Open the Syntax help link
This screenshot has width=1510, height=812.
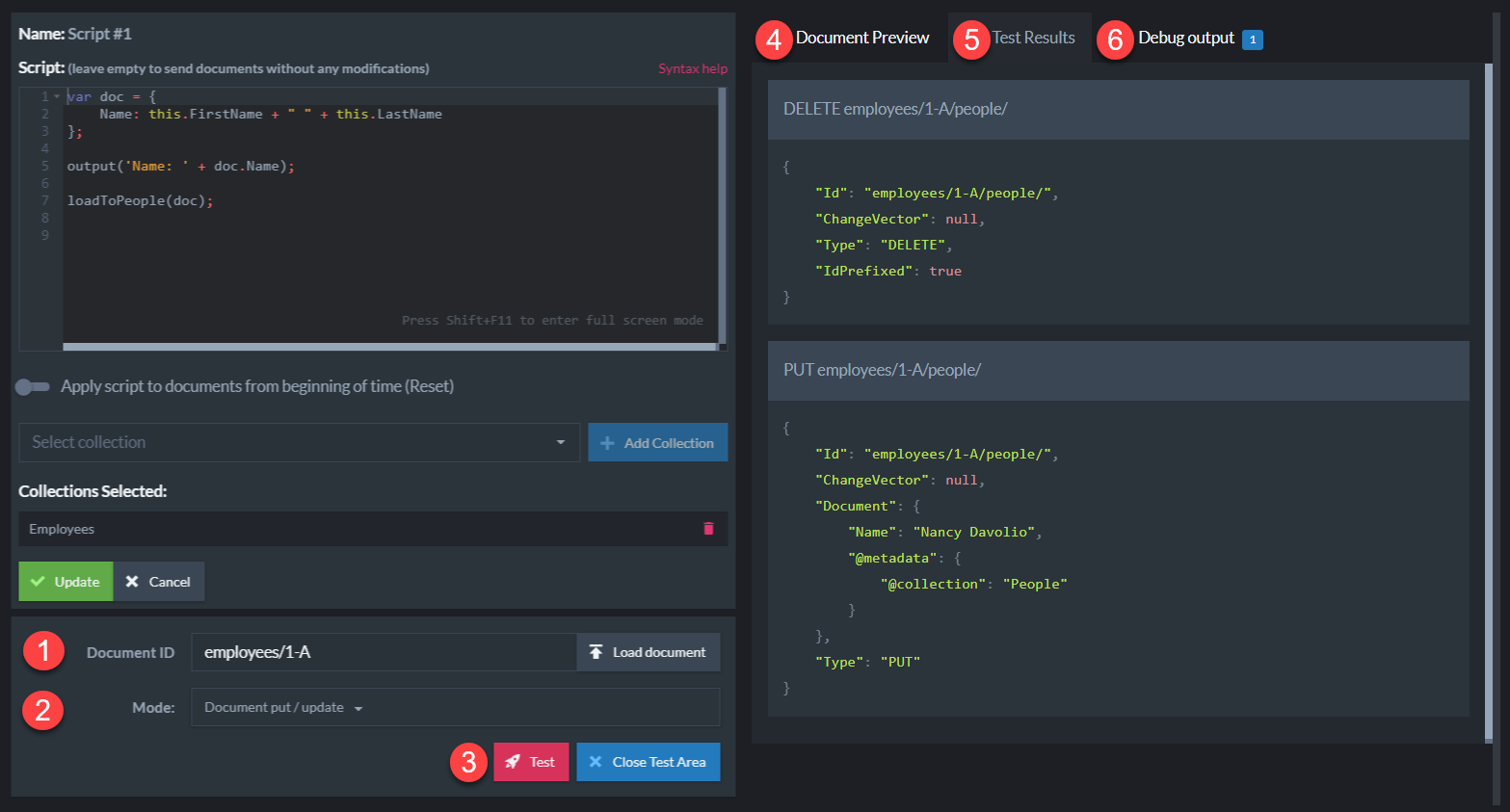tap(693, 68)
